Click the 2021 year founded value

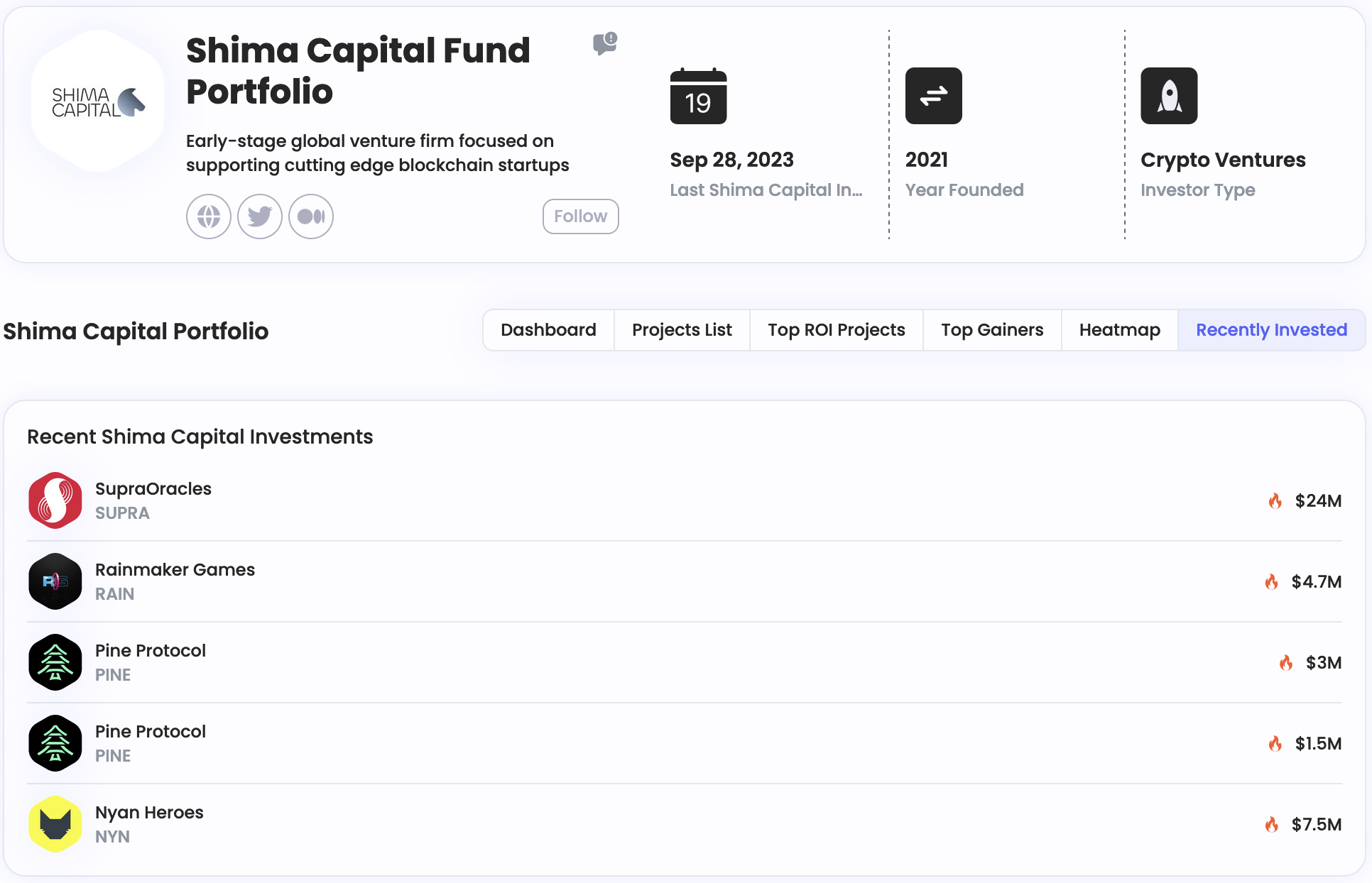click(926, 160)
